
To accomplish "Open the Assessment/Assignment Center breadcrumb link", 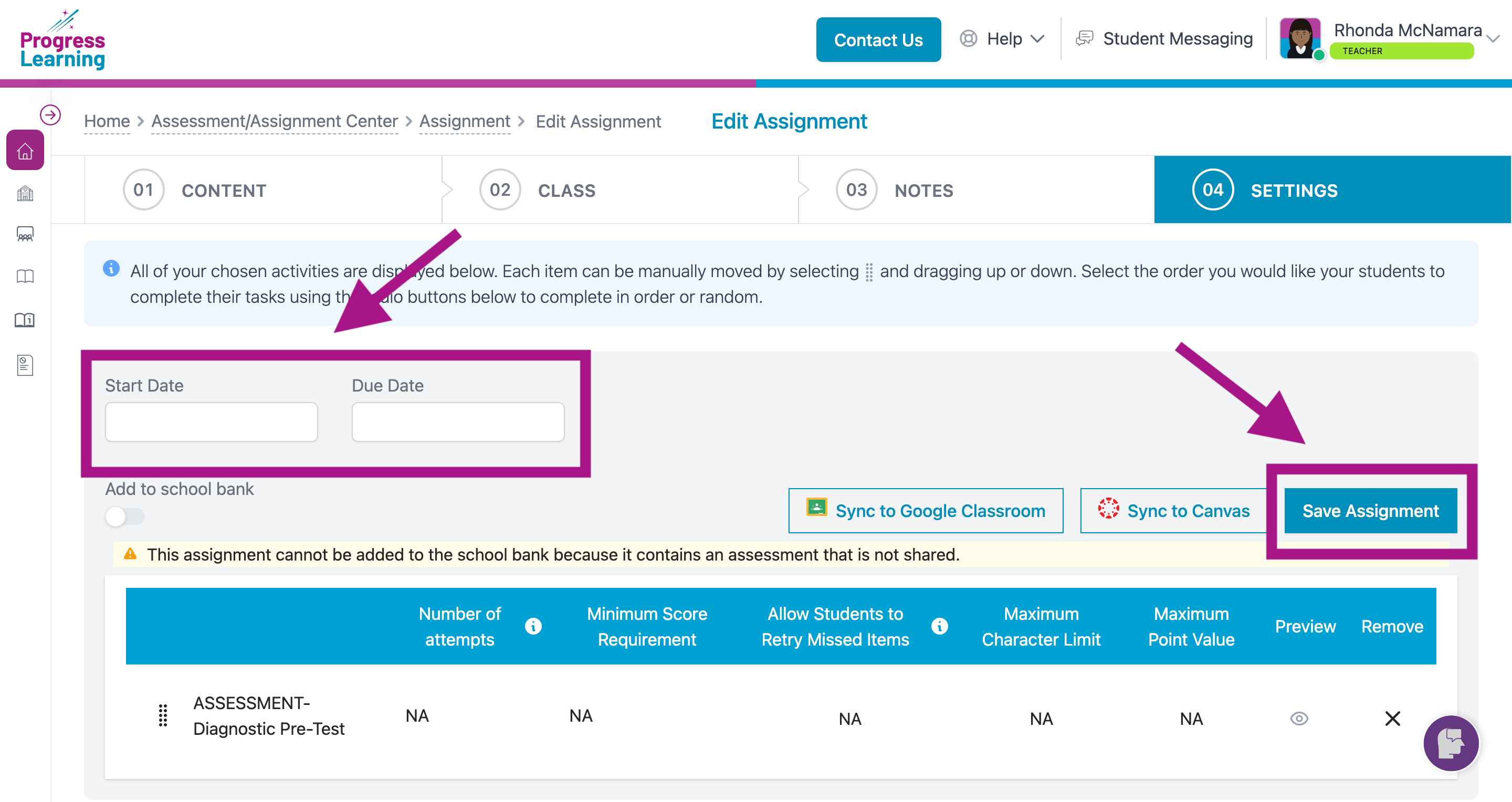I will coord(274,121).
